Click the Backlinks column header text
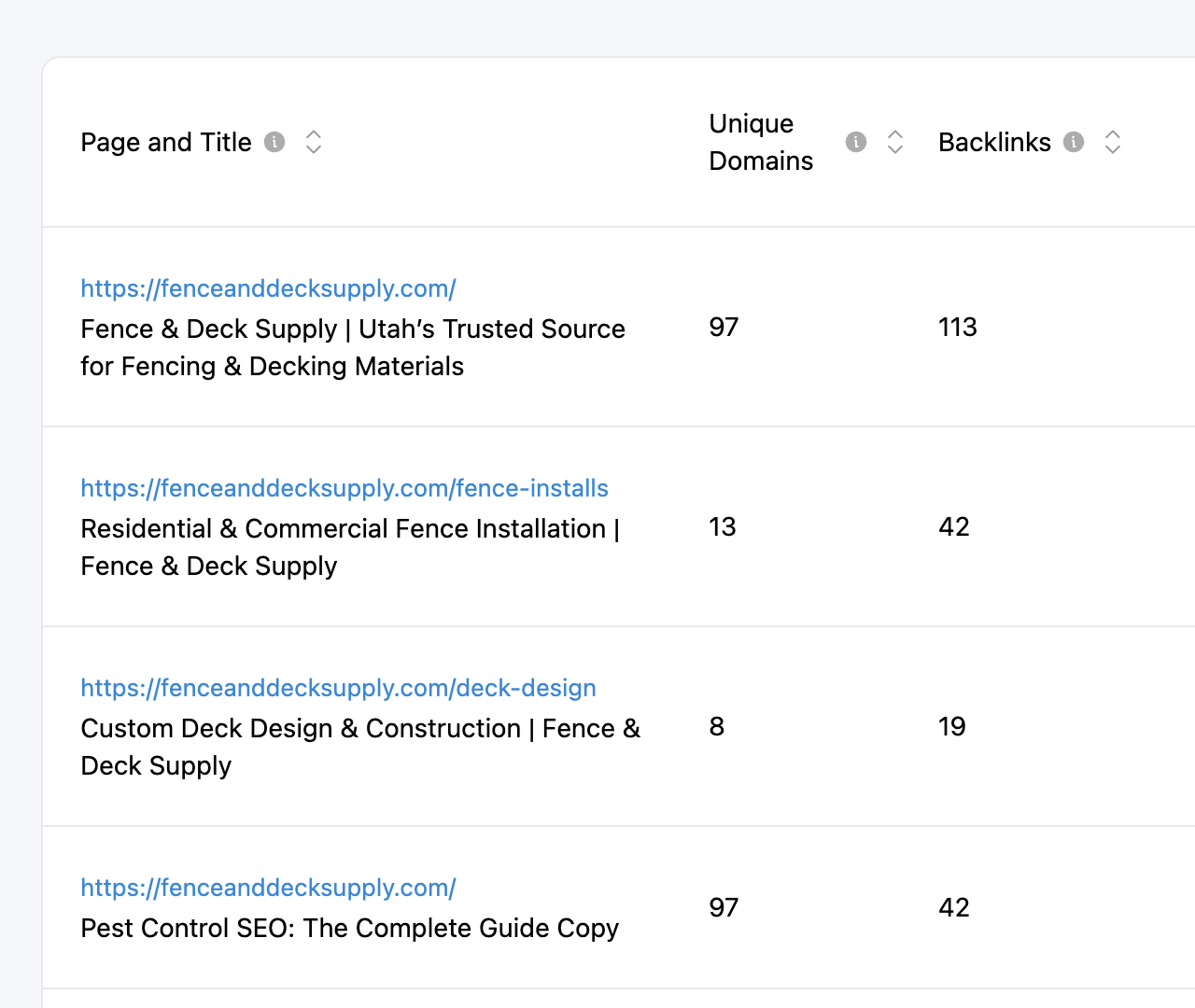Screen dimensions: 1195x1008 (x=994, y=142)
